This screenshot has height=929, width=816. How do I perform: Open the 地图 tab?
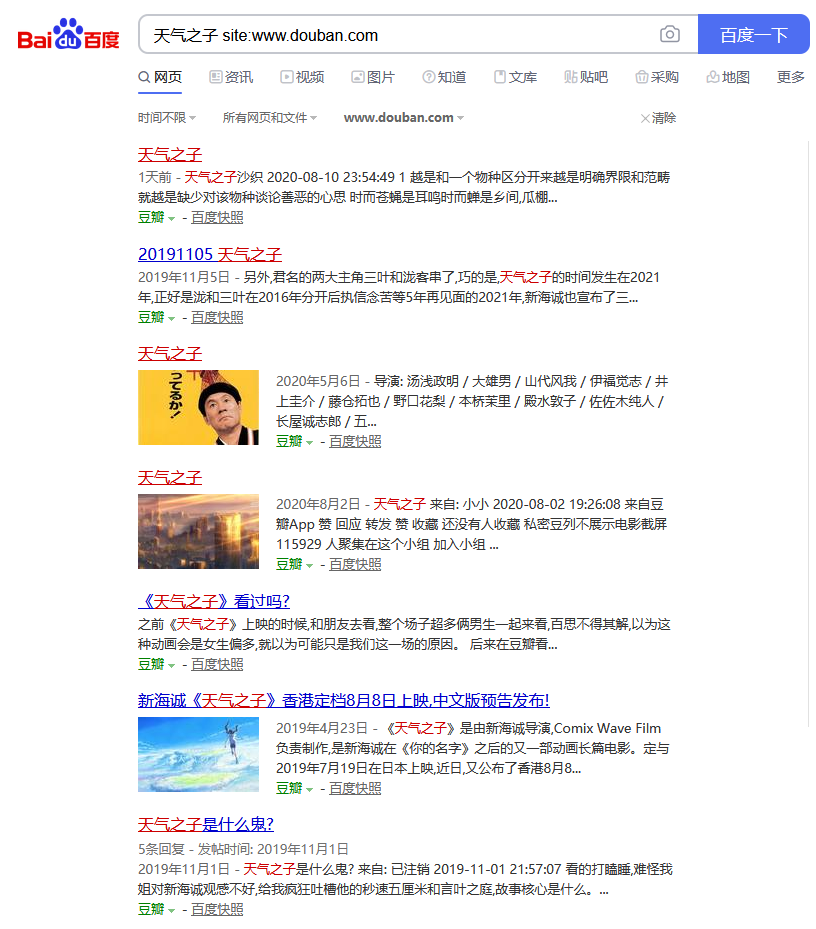(728, 78)
